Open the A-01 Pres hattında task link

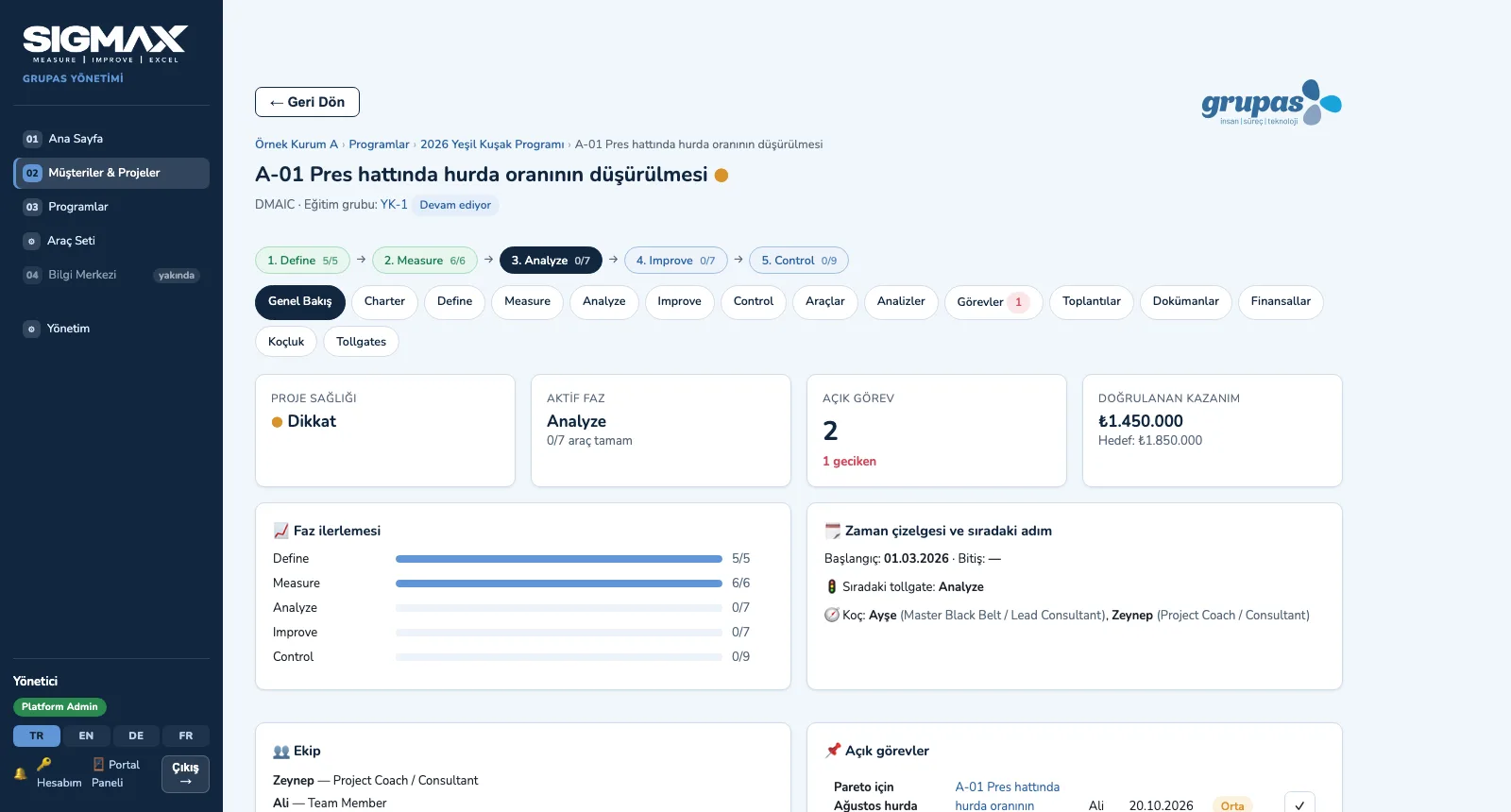1007,796
